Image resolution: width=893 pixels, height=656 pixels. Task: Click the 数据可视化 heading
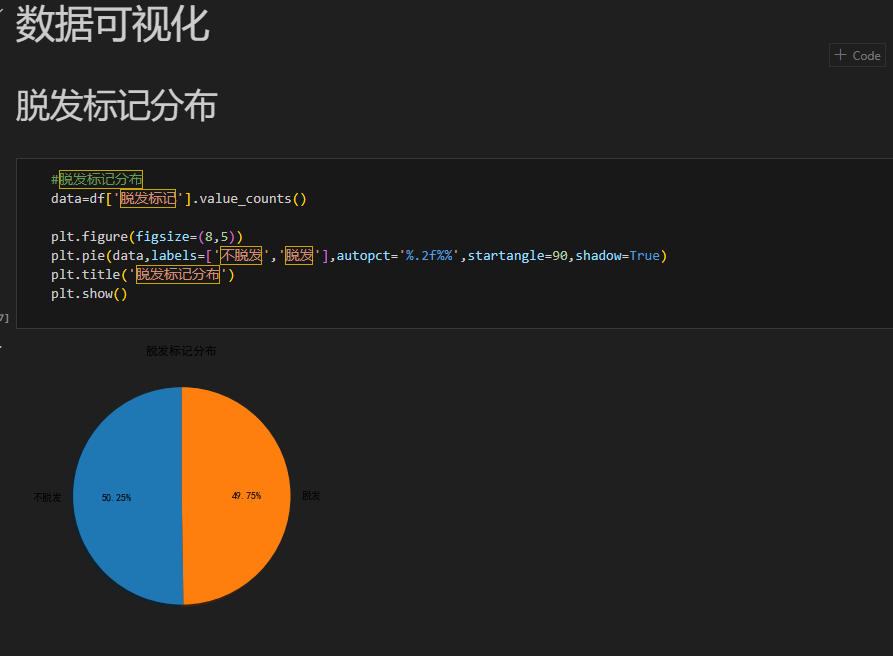click(112, 24)
